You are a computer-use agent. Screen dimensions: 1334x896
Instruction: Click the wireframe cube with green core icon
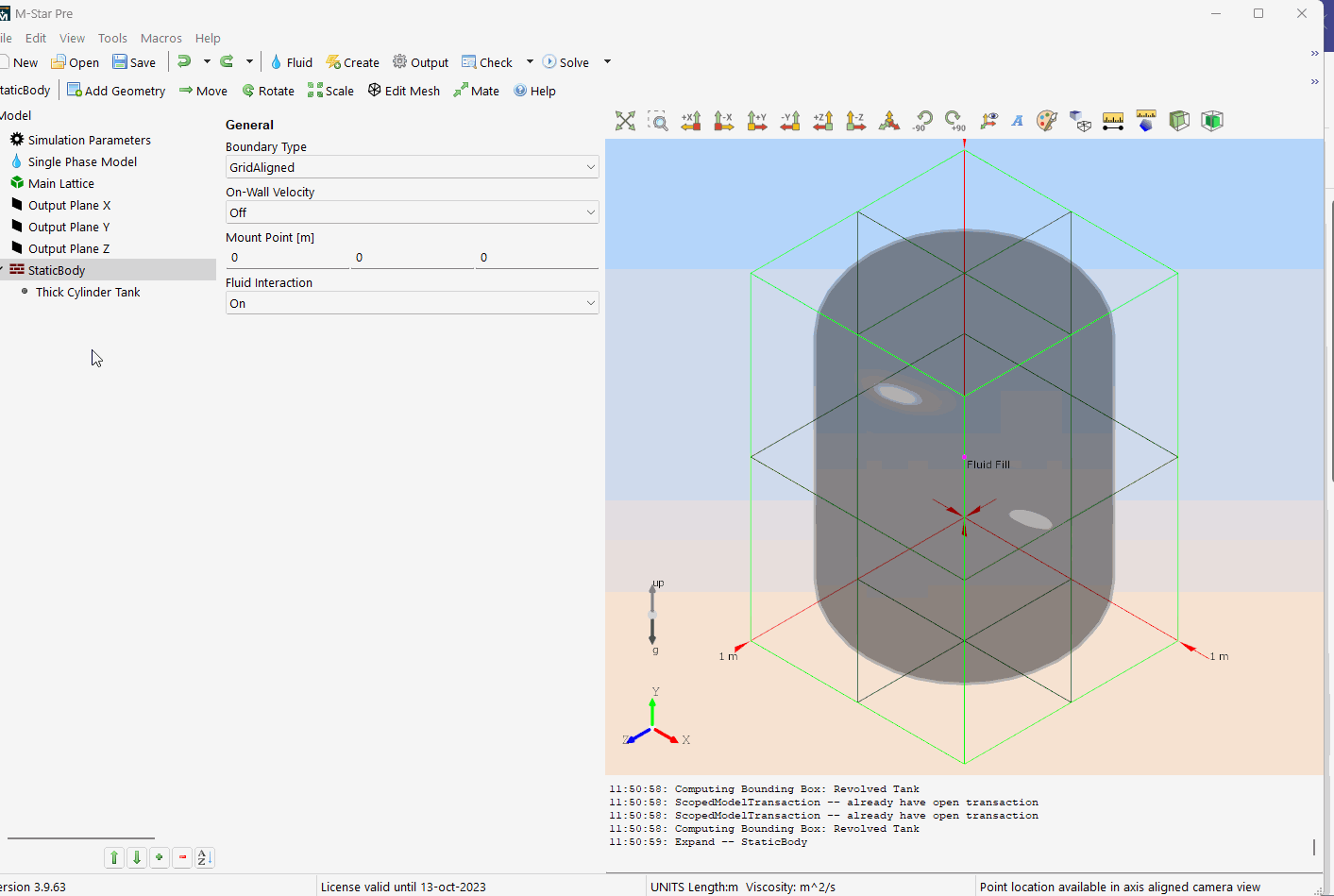click(1212, 121)
